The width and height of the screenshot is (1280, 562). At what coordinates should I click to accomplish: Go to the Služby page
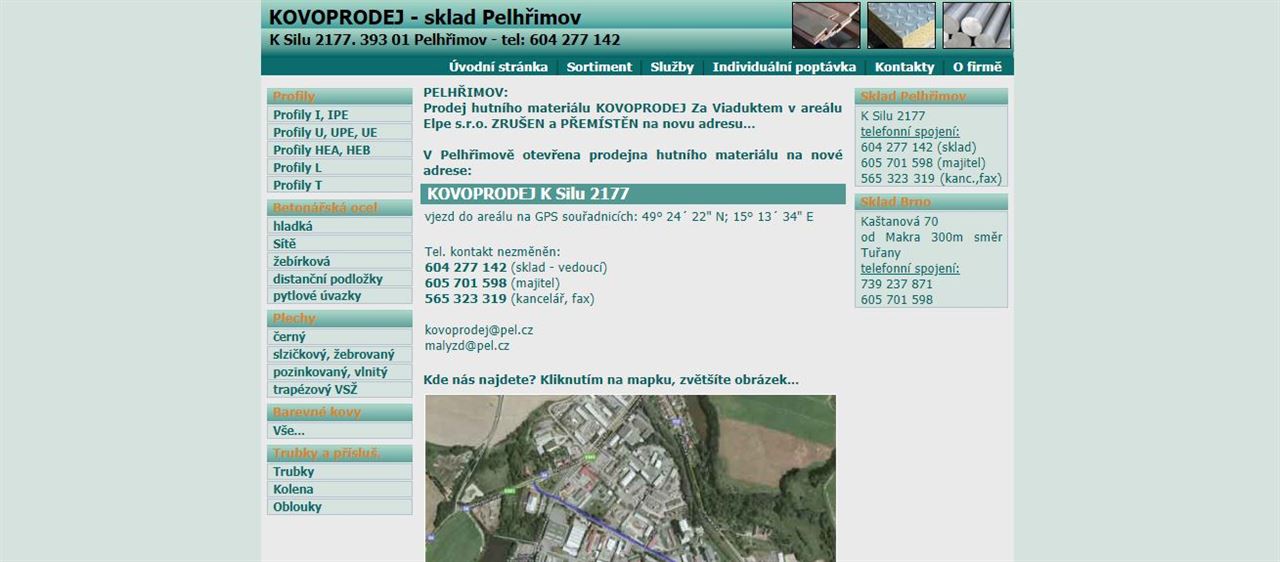(x=672, y=67)
